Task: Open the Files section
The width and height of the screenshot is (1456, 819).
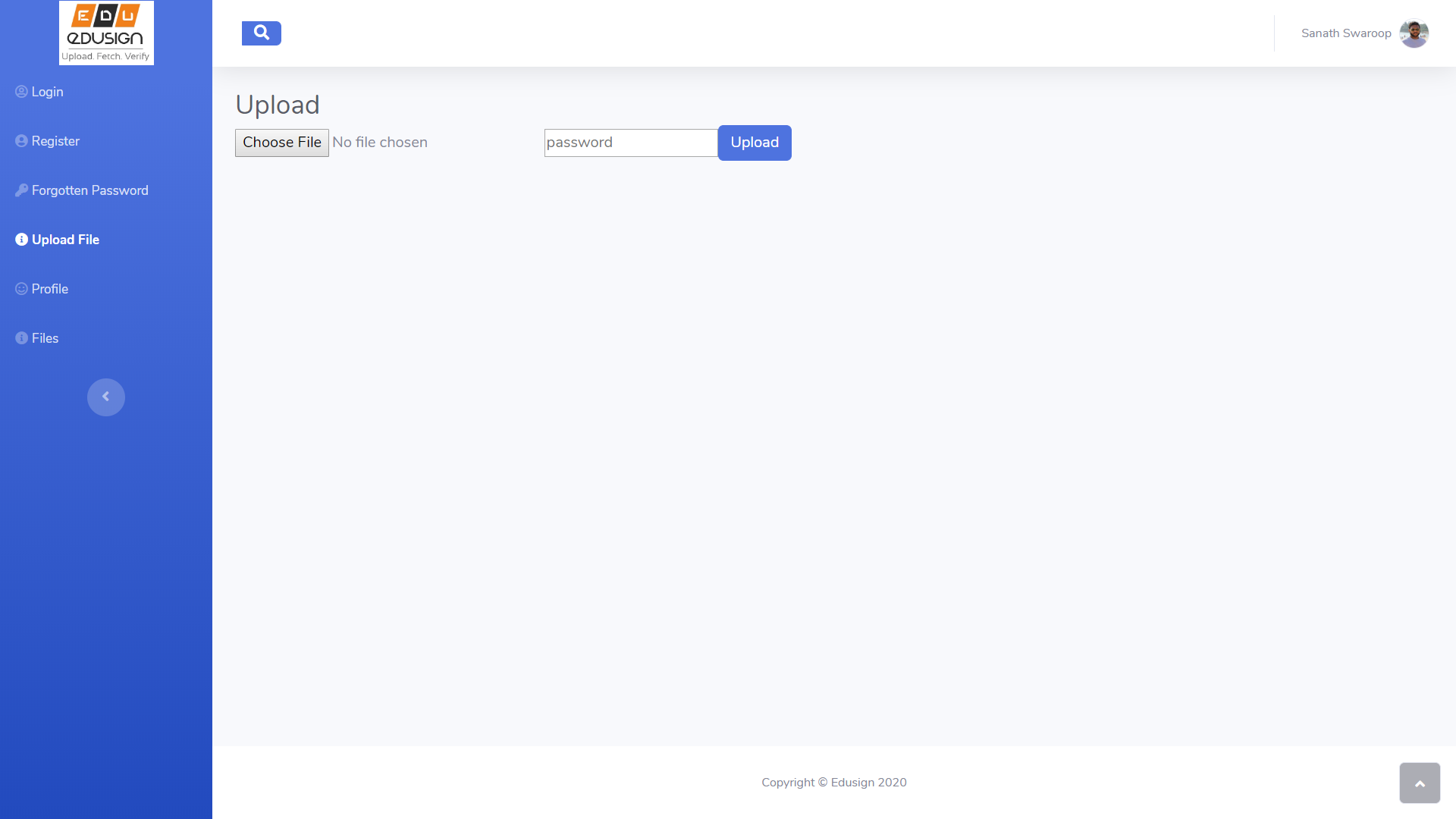Action: 45,338
